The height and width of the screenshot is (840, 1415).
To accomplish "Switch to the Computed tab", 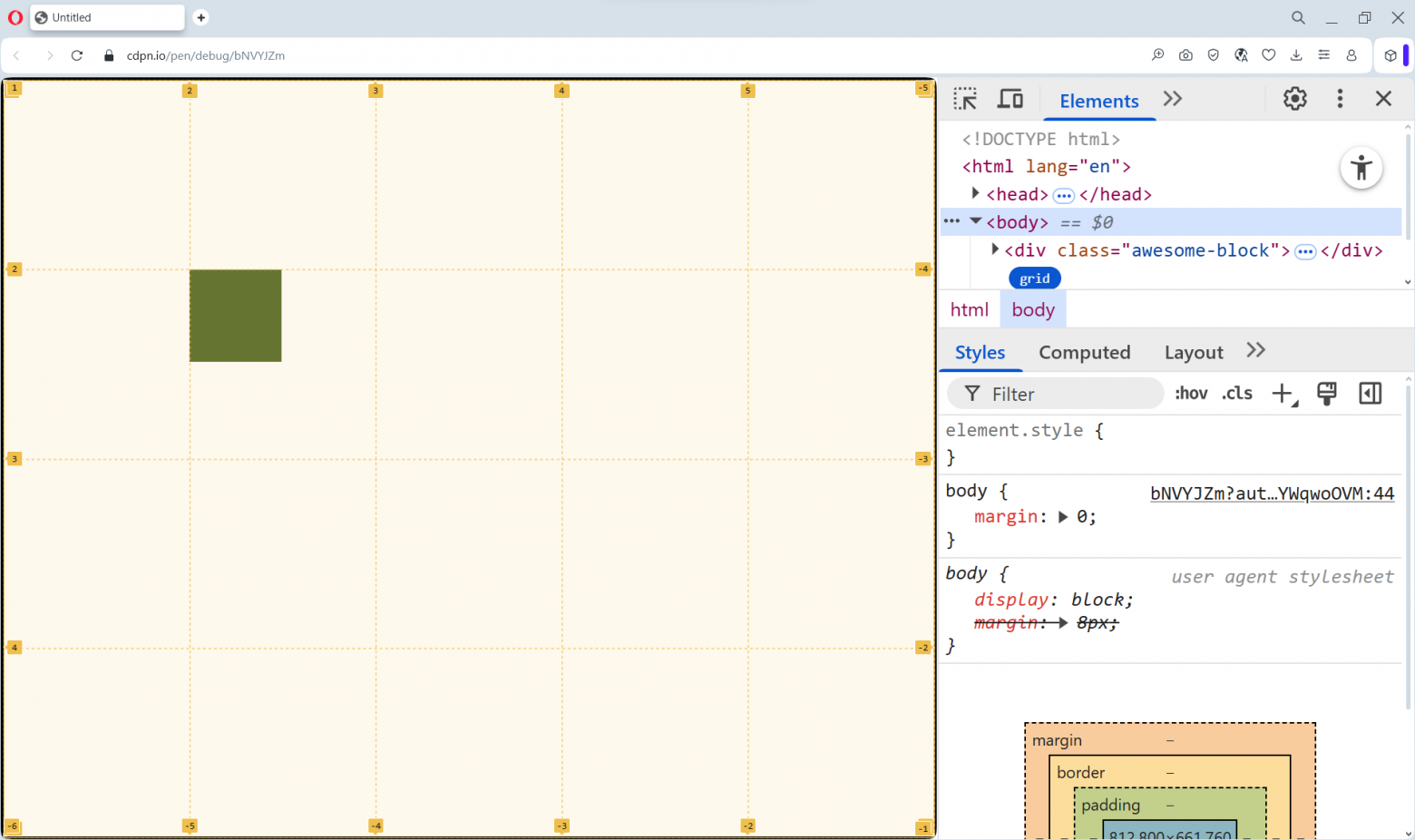I will click(1085, 353).
